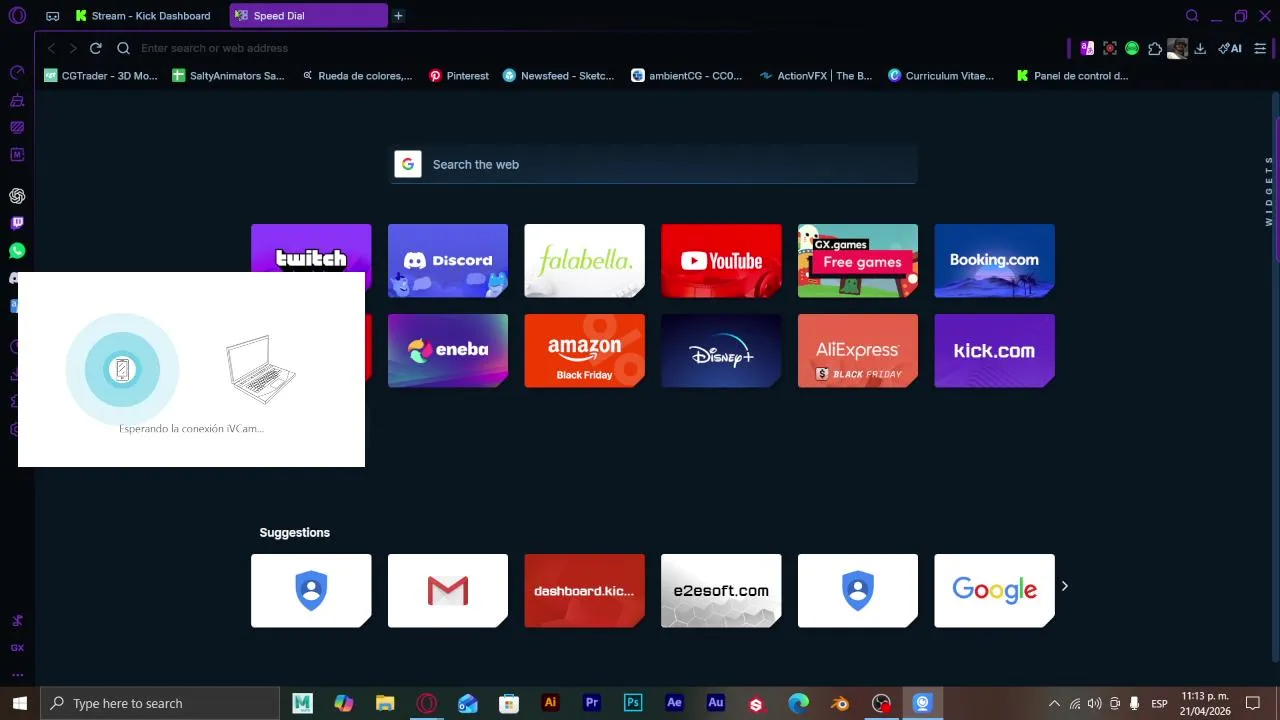Viewport: 1280px width, 720px height.
Task: Open the extensions puzzle icon
Action: point(1155,48)
